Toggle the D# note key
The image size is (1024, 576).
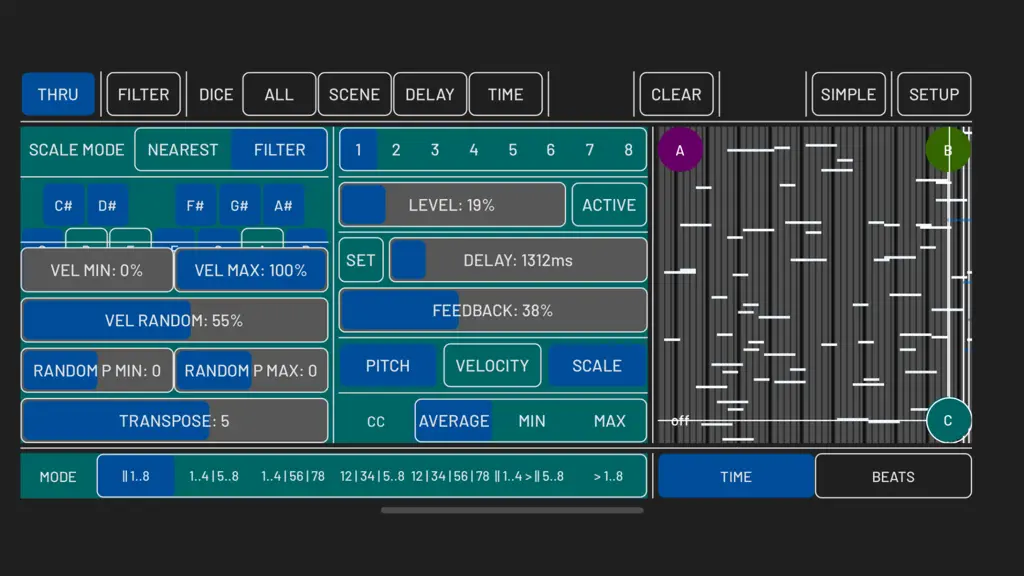click(107, 206)
